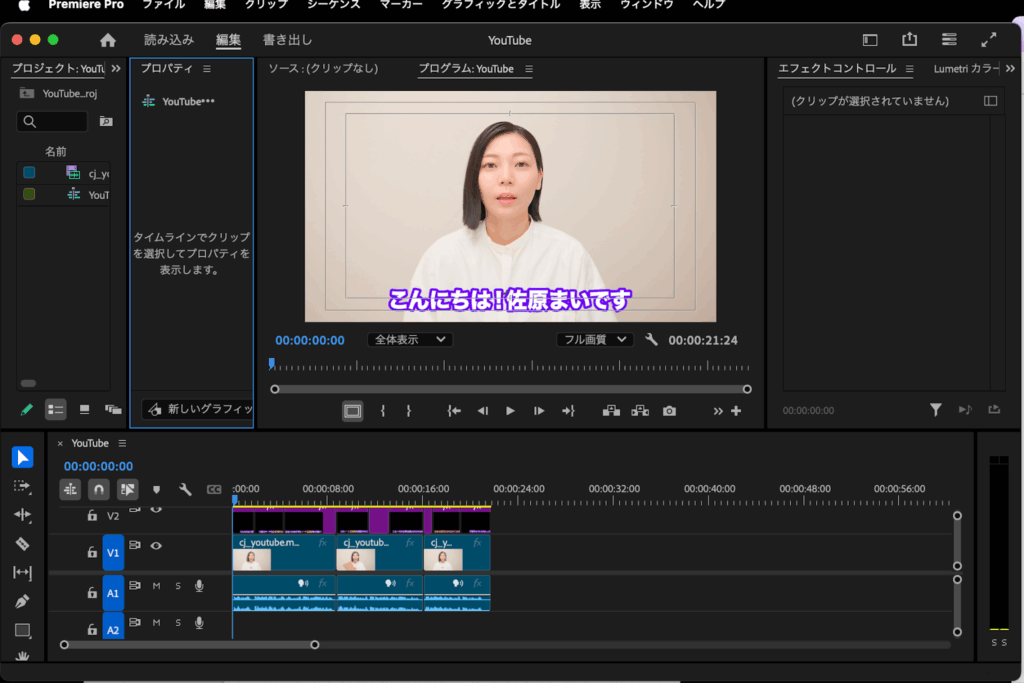Image resolution: width=1024 pixels, height=683 pixels.
Task: Mute the A1 audio track
Action: [156, 586]
